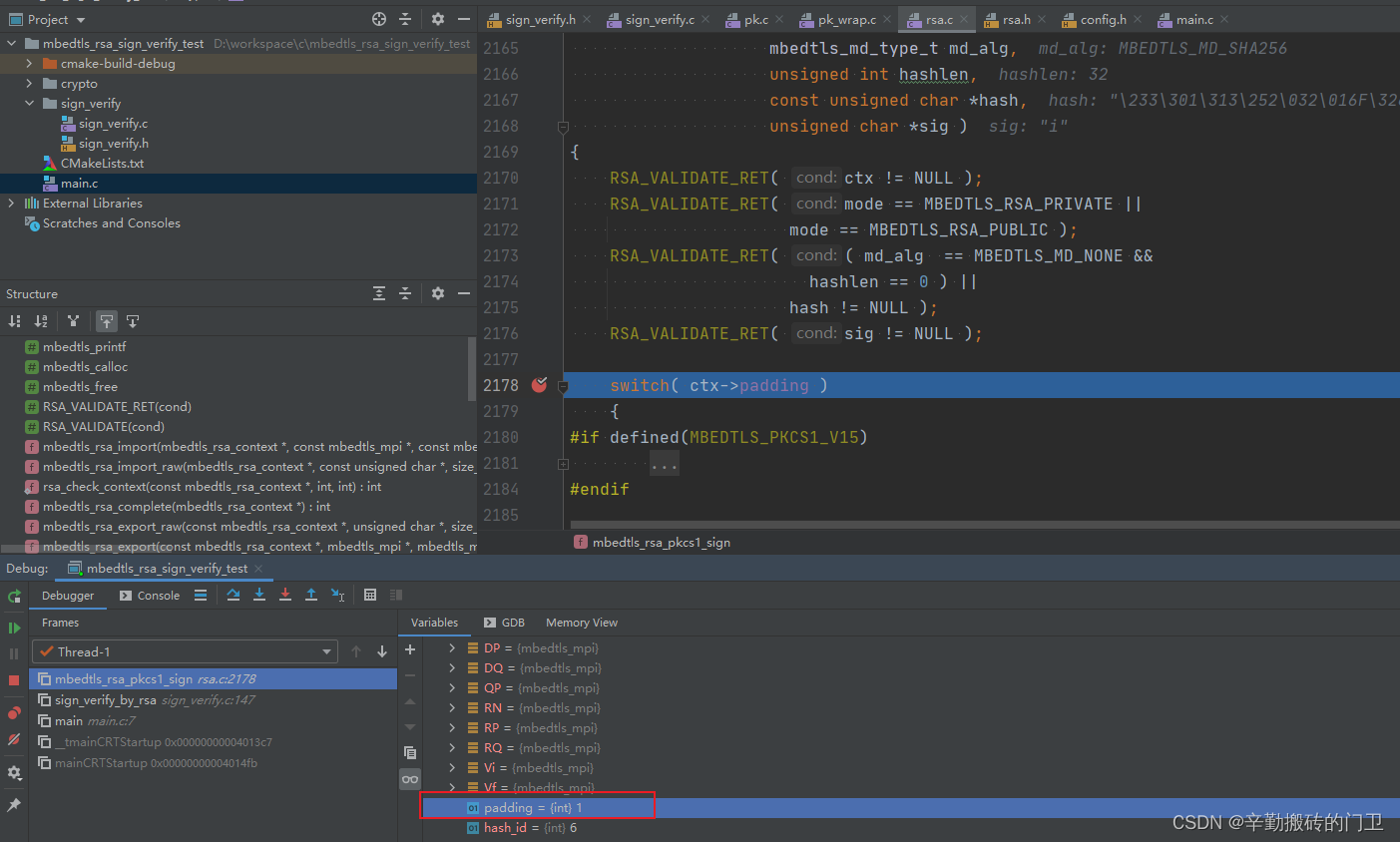Image resolution: width=1400 pixels, height=842 pixels.
Task: Click Run to Cursor icon
Action: [338, 595]
